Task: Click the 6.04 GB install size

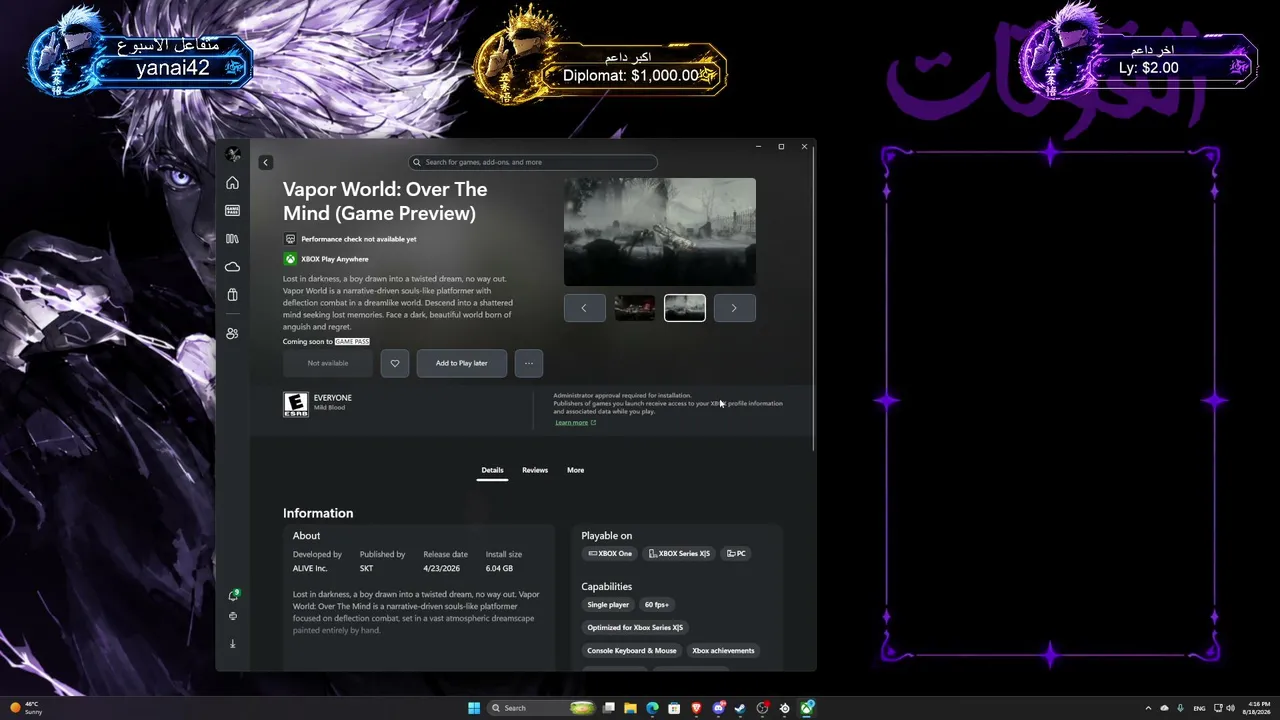Action: point(499,568)
